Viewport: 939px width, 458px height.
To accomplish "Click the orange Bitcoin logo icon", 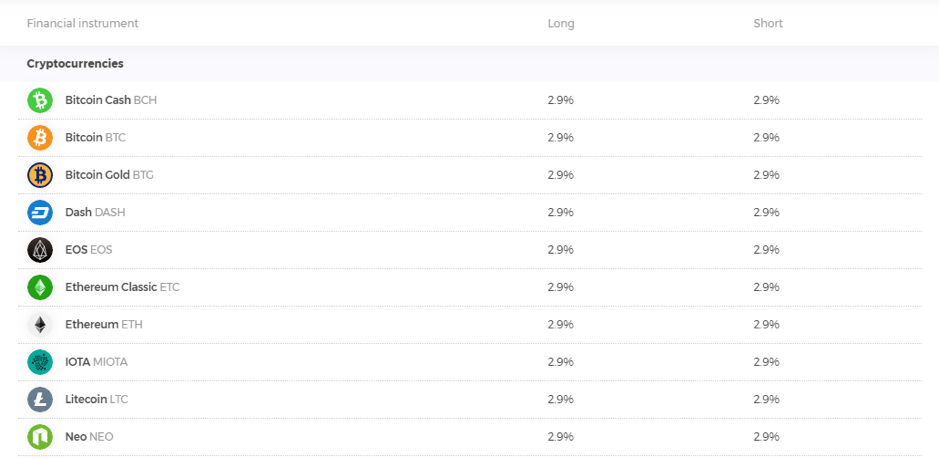I will tap(40, 138).
